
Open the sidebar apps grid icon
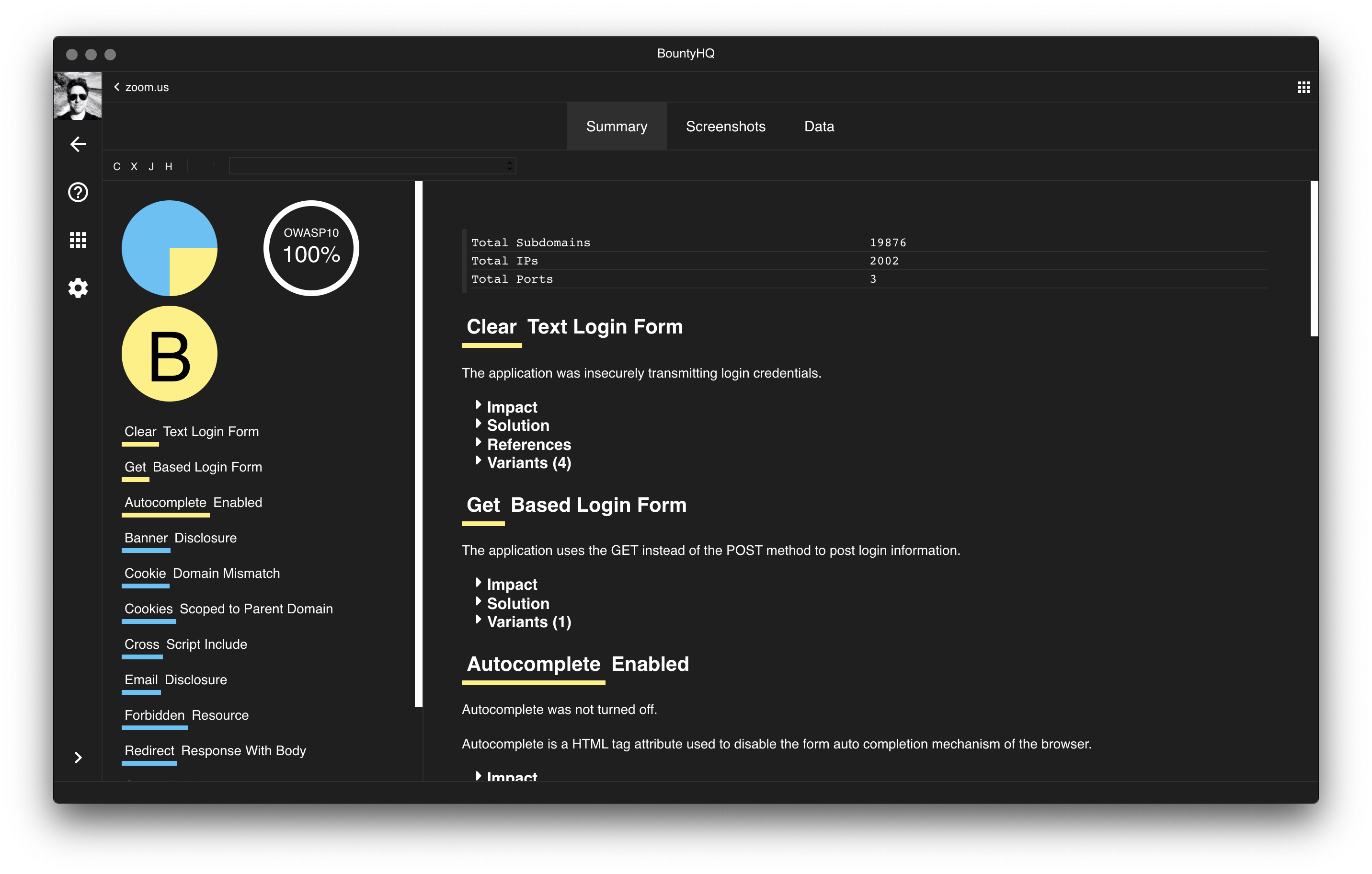coord(78,240)
